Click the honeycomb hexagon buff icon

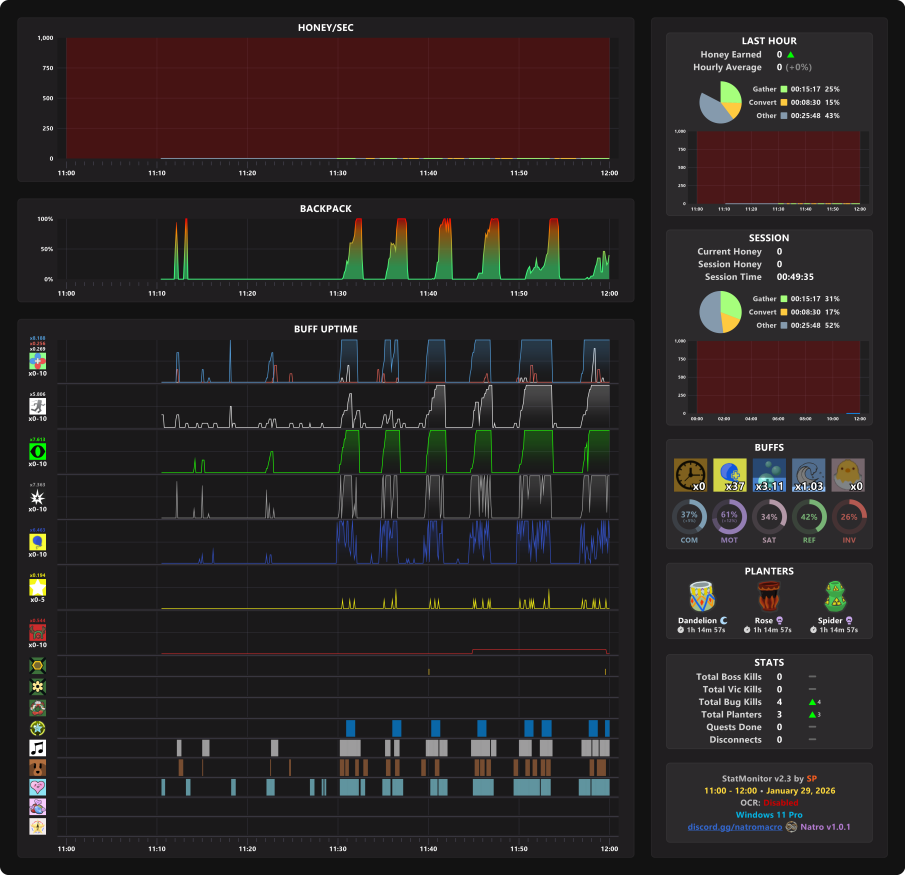38,666
